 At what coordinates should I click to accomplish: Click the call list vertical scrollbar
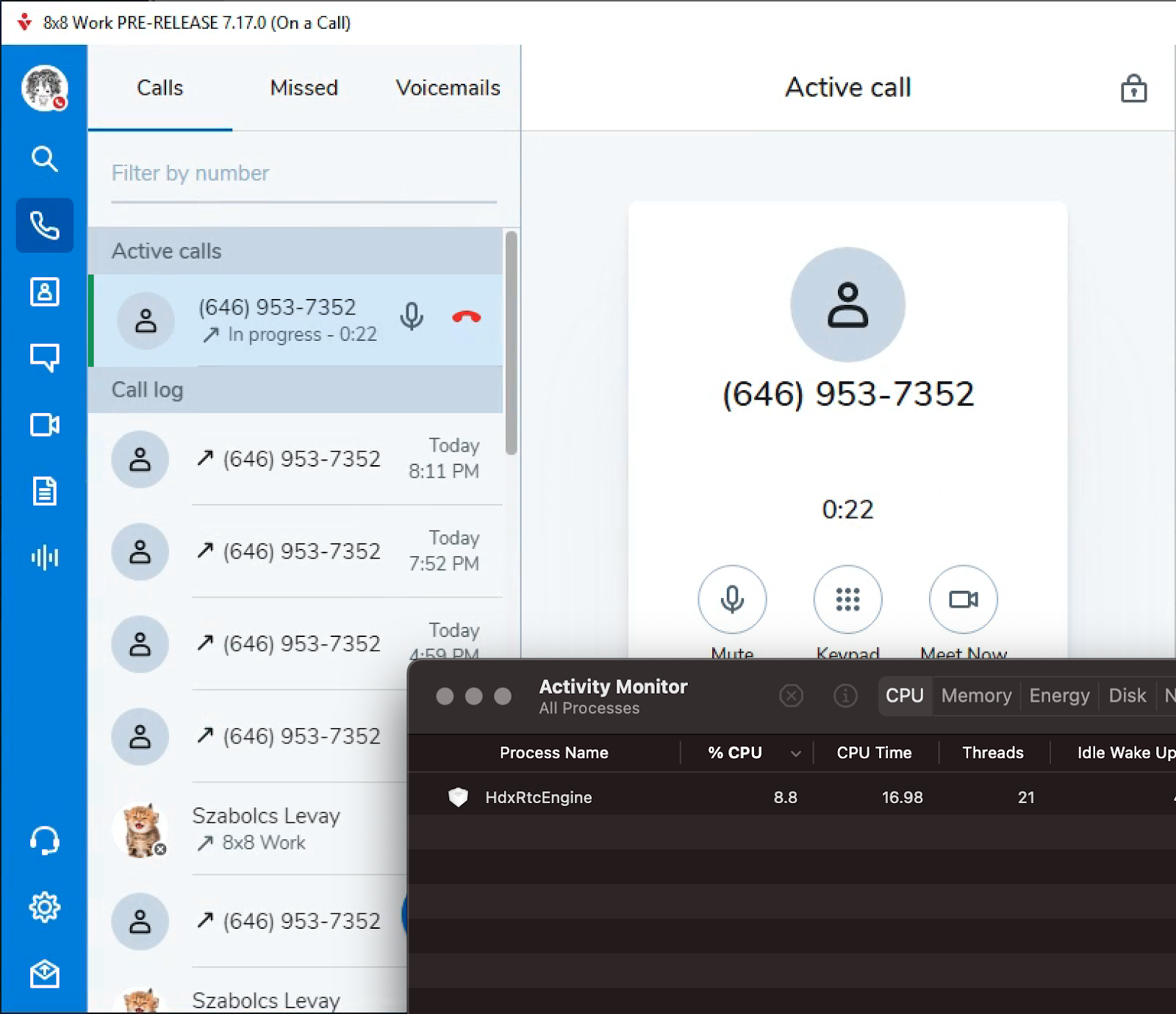tap(512, 342)
